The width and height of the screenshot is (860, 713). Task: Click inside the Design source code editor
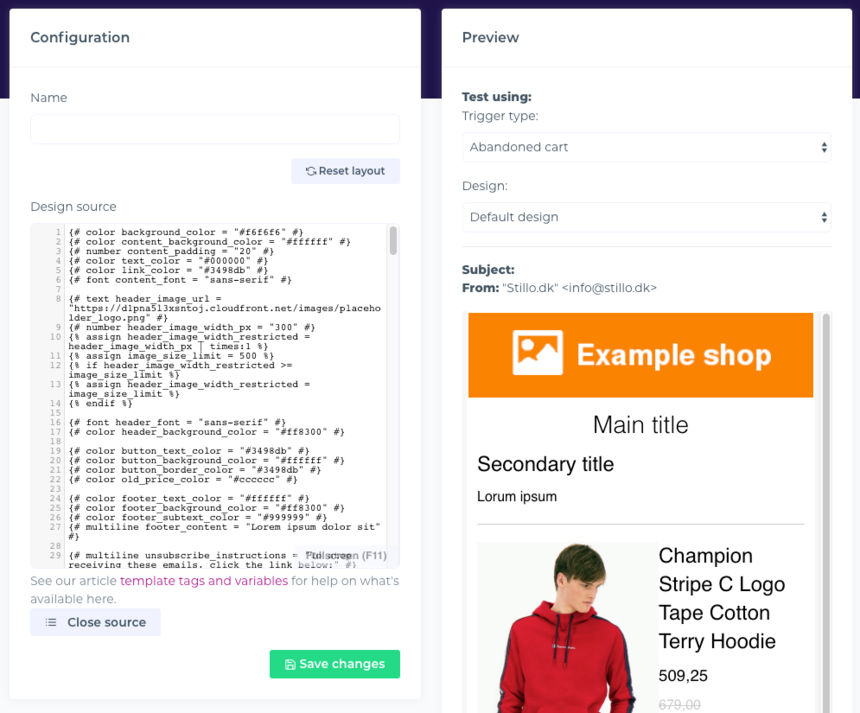pos(220,400)
